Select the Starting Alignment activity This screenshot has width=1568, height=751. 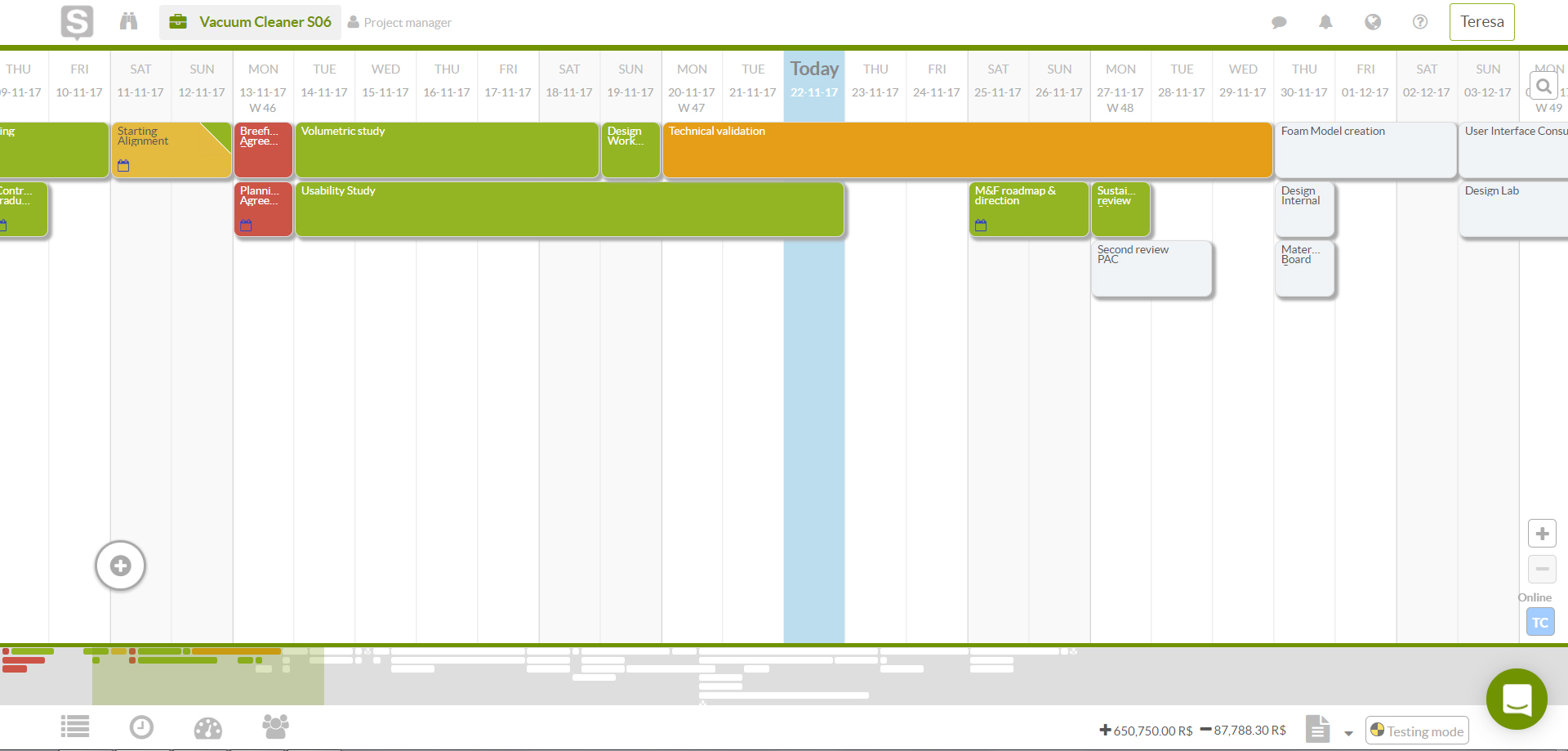171,150
